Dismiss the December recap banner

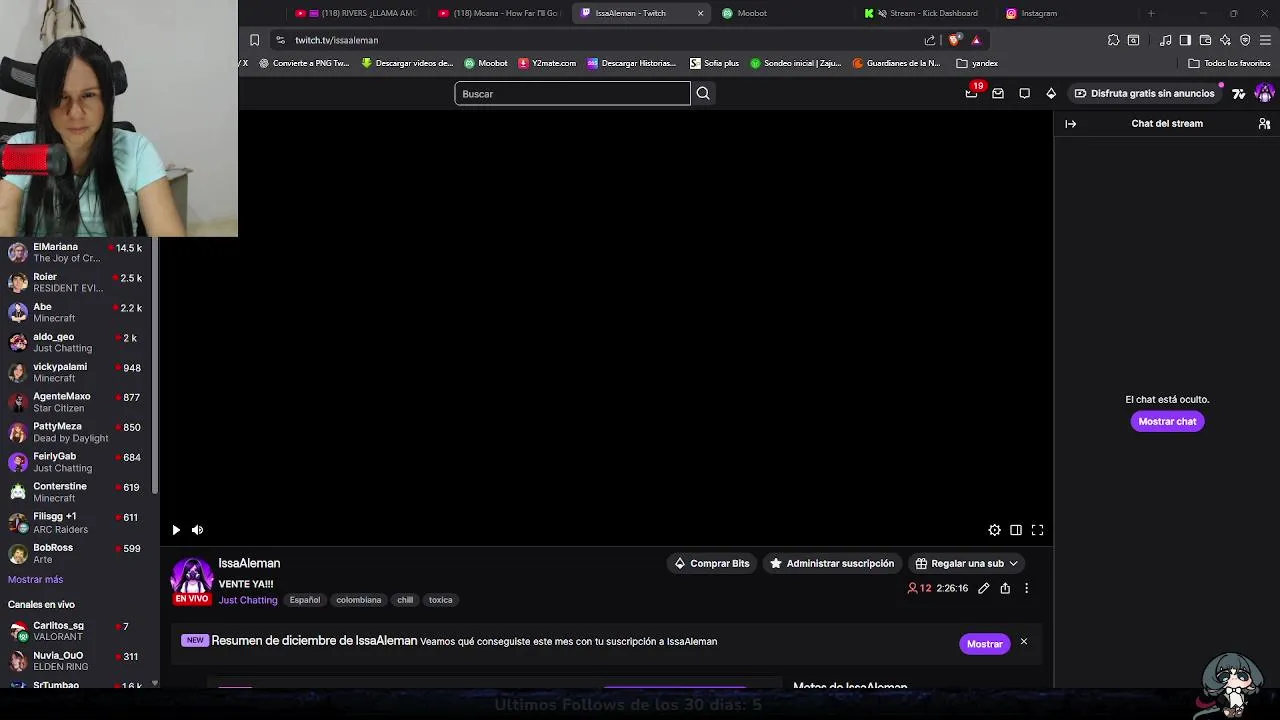(x=1023, y=642)
